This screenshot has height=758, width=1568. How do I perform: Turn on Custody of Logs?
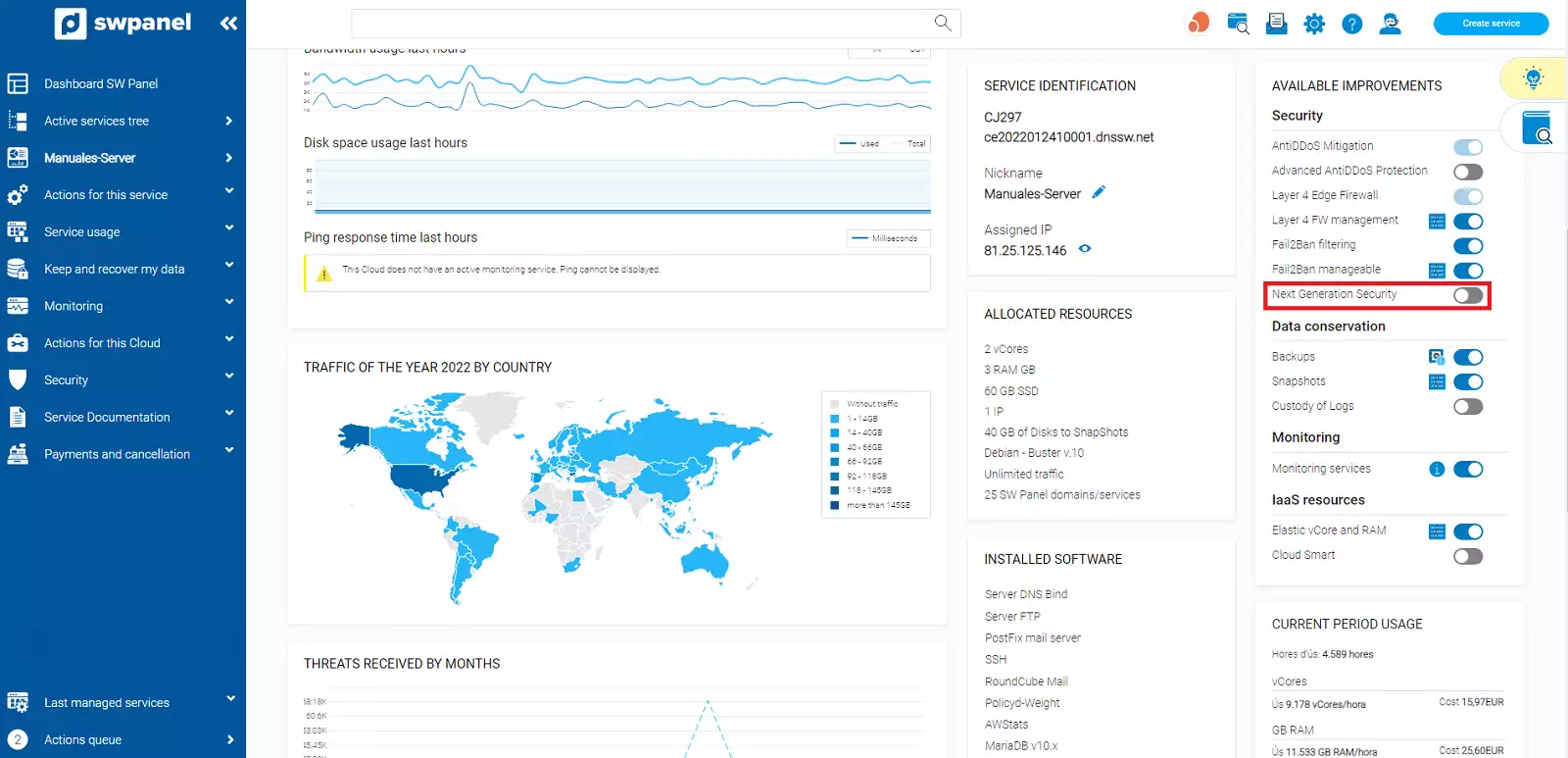[x=1467, y=407]
